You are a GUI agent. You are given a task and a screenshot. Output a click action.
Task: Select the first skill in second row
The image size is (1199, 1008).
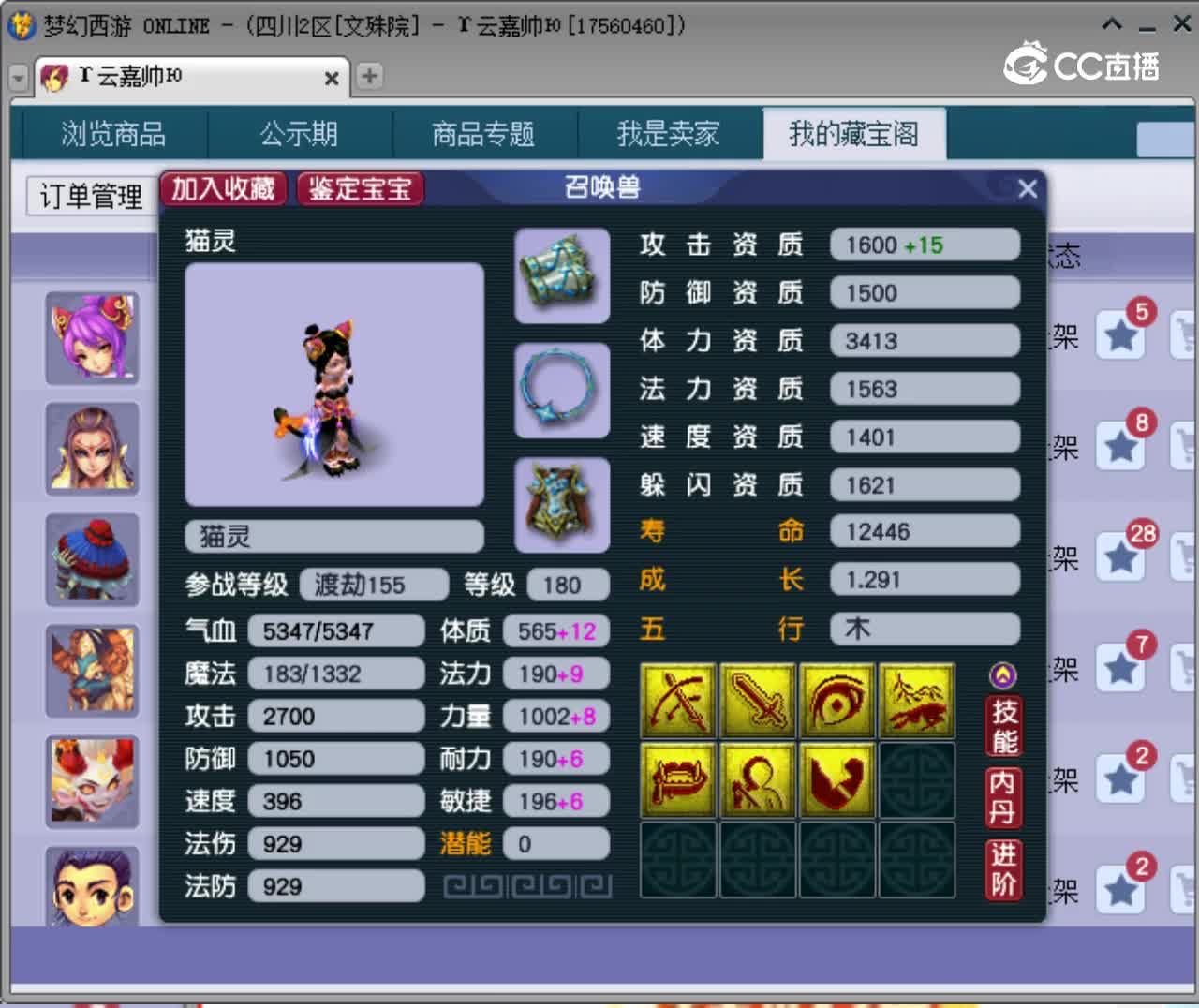click(677, 780)
